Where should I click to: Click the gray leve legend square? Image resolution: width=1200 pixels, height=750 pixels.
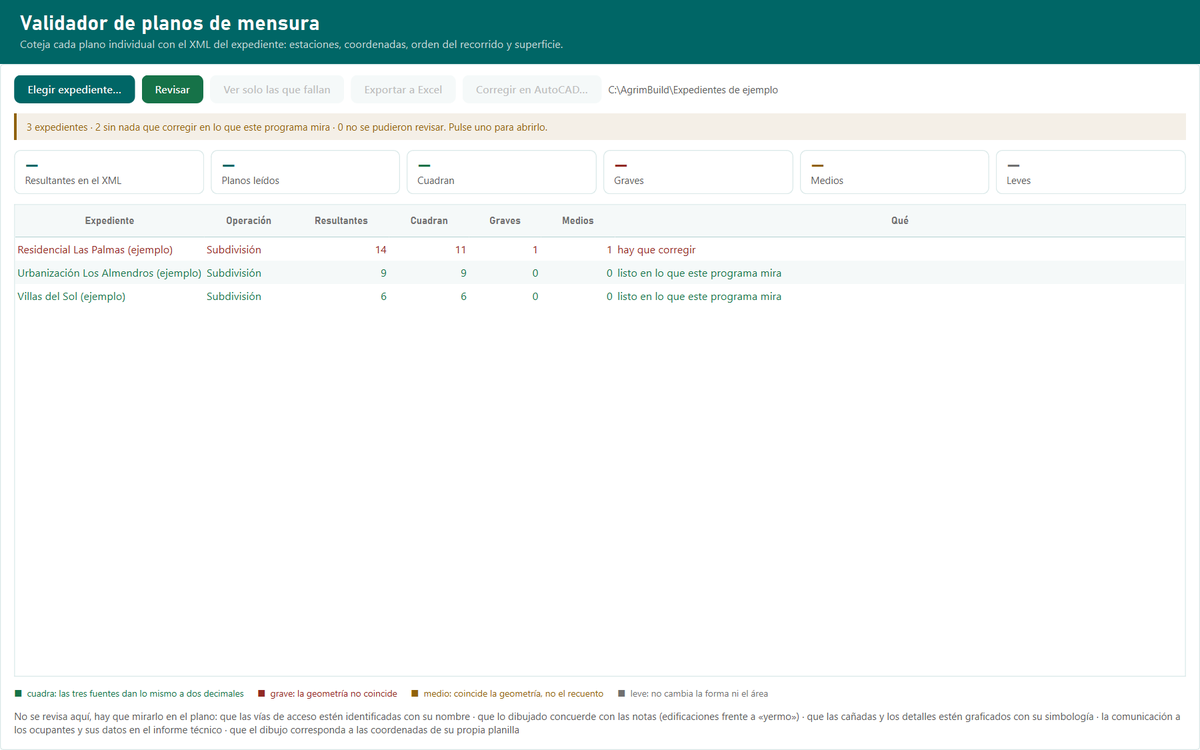[621, 693]
